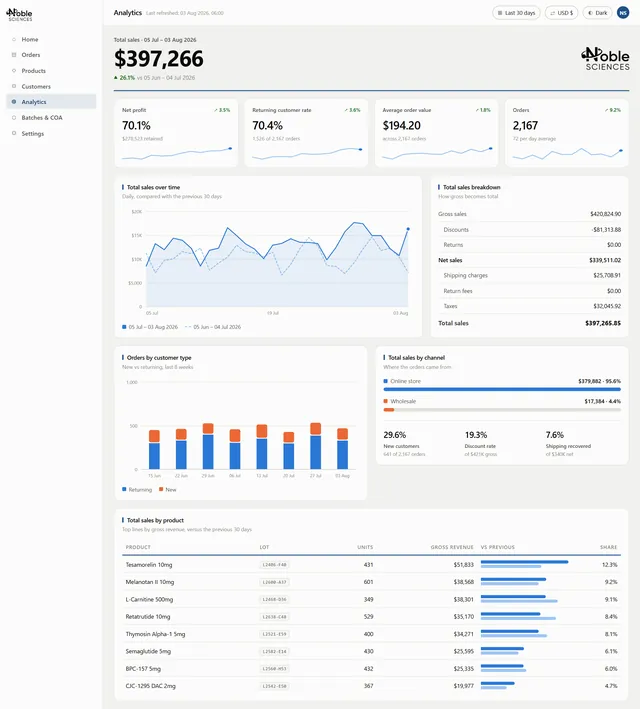Click the 27 Jul bar in the orders chart
640x709 pixels.
coord(316,445)
